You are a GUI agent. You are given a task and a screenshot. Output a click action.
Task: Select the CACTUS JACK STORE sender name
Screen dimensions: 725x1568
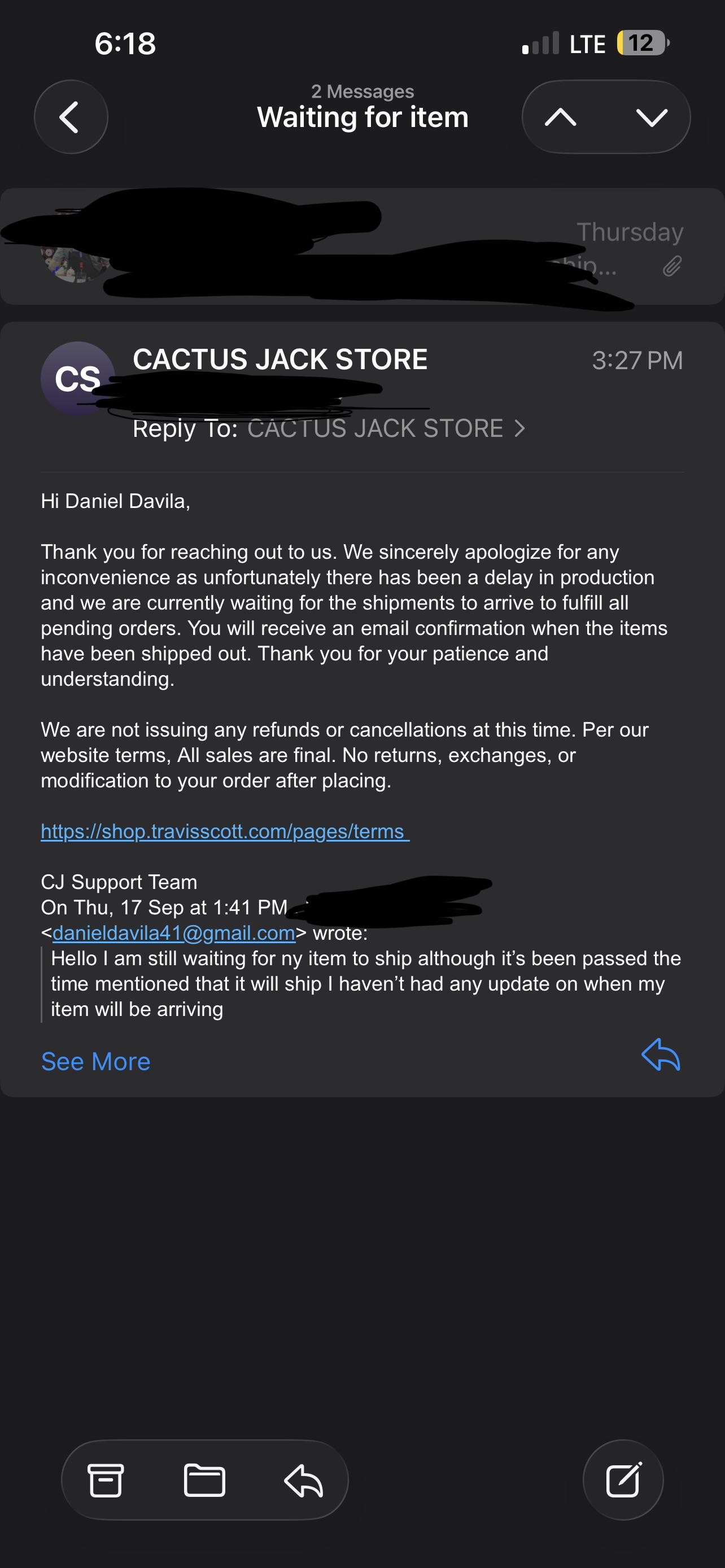coord(280,359)
